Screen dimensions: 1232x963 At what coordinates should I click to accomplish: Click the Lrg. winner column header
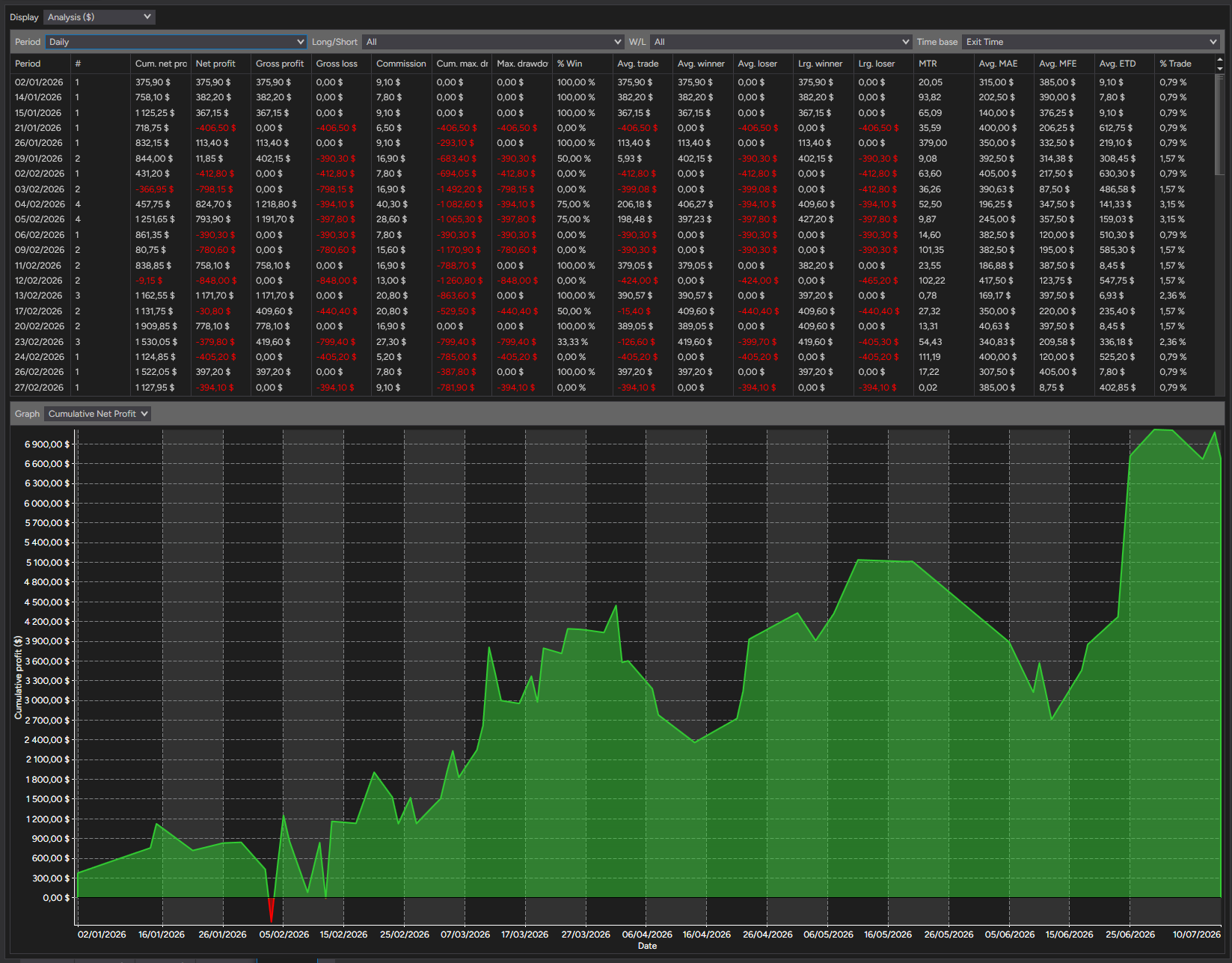click(823, 64)
